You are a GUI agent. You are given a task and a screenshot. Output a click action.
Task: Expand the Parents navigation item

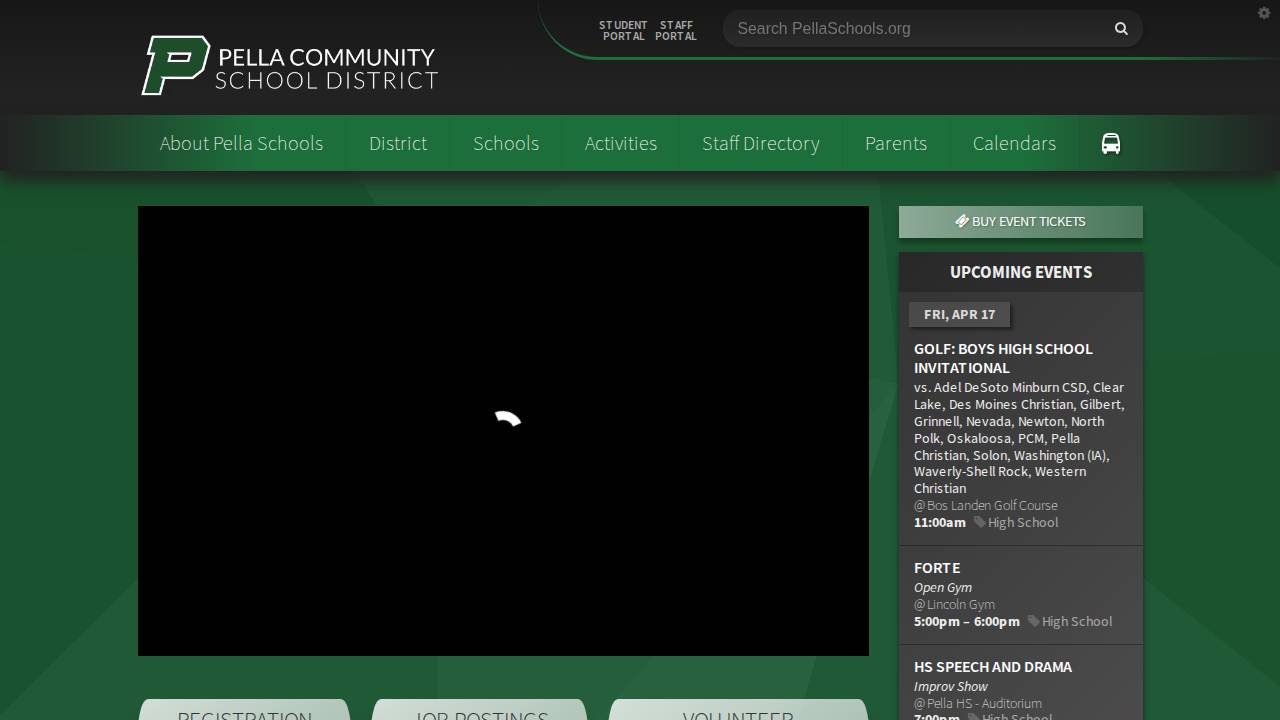coord(896,143)
